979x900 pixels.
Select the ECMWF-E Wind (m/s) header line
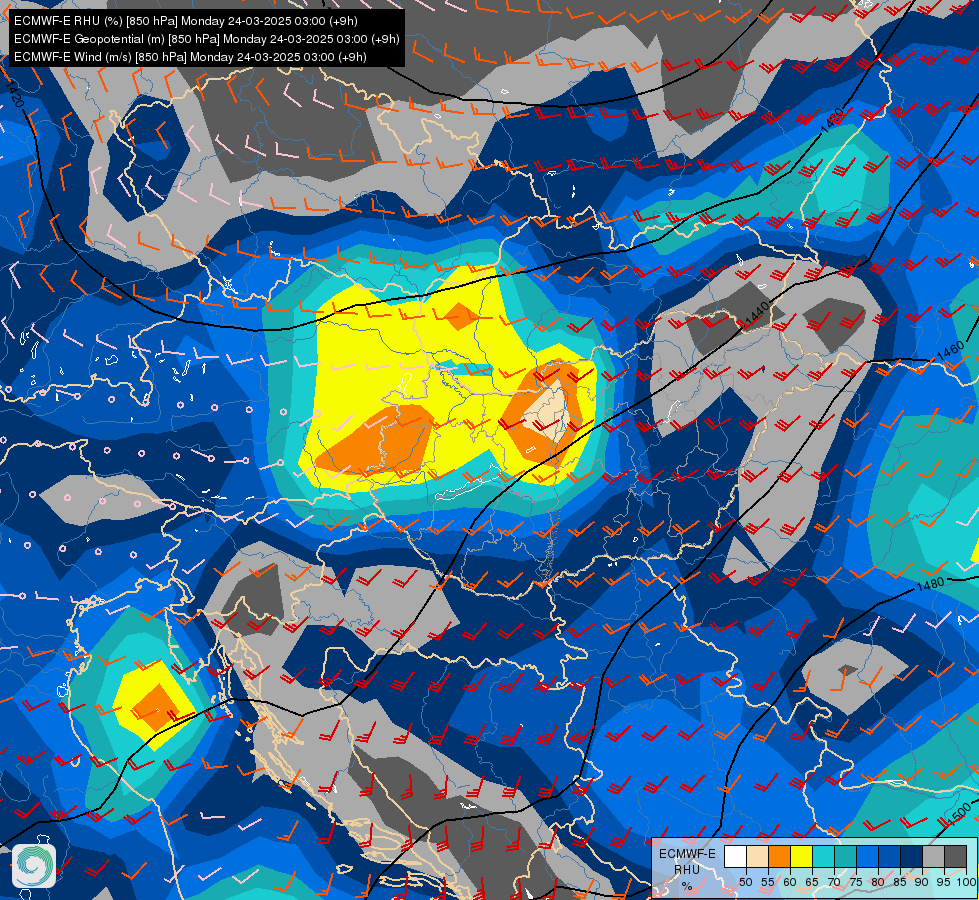coord(190,57)
